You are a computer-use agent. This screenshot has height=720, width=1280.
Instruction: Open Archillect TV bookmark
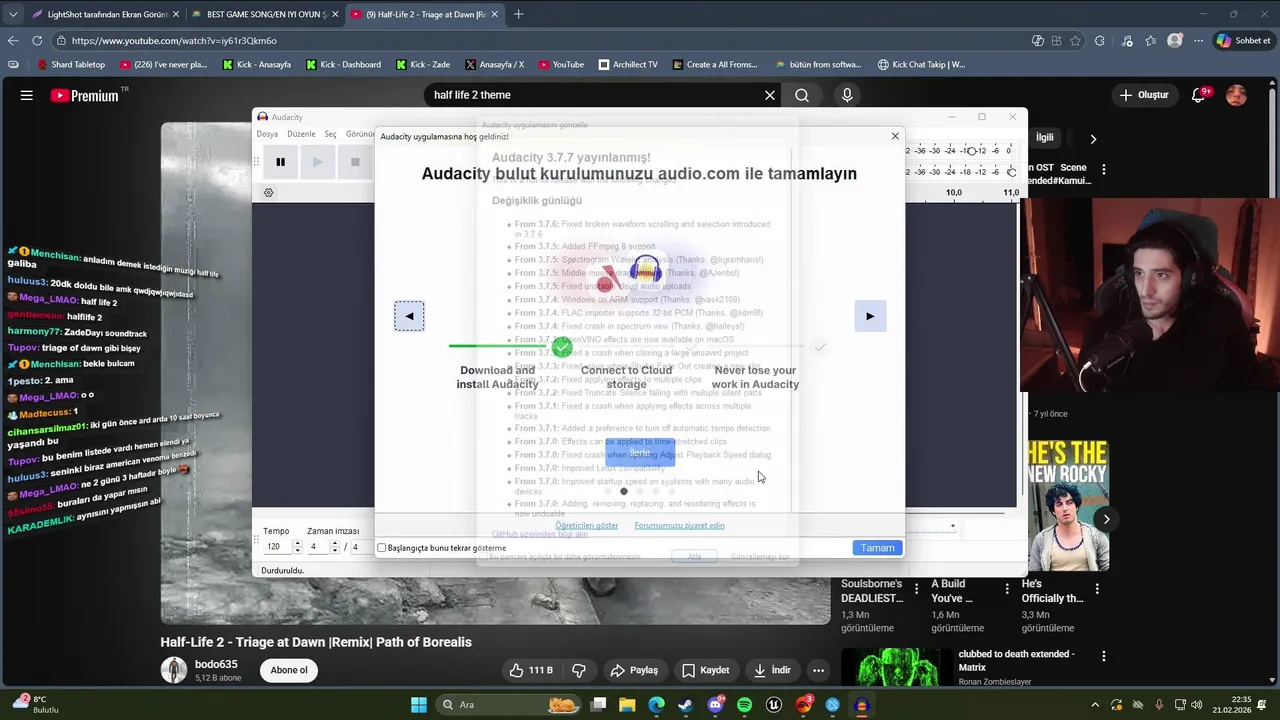click(x=628, y=64)
